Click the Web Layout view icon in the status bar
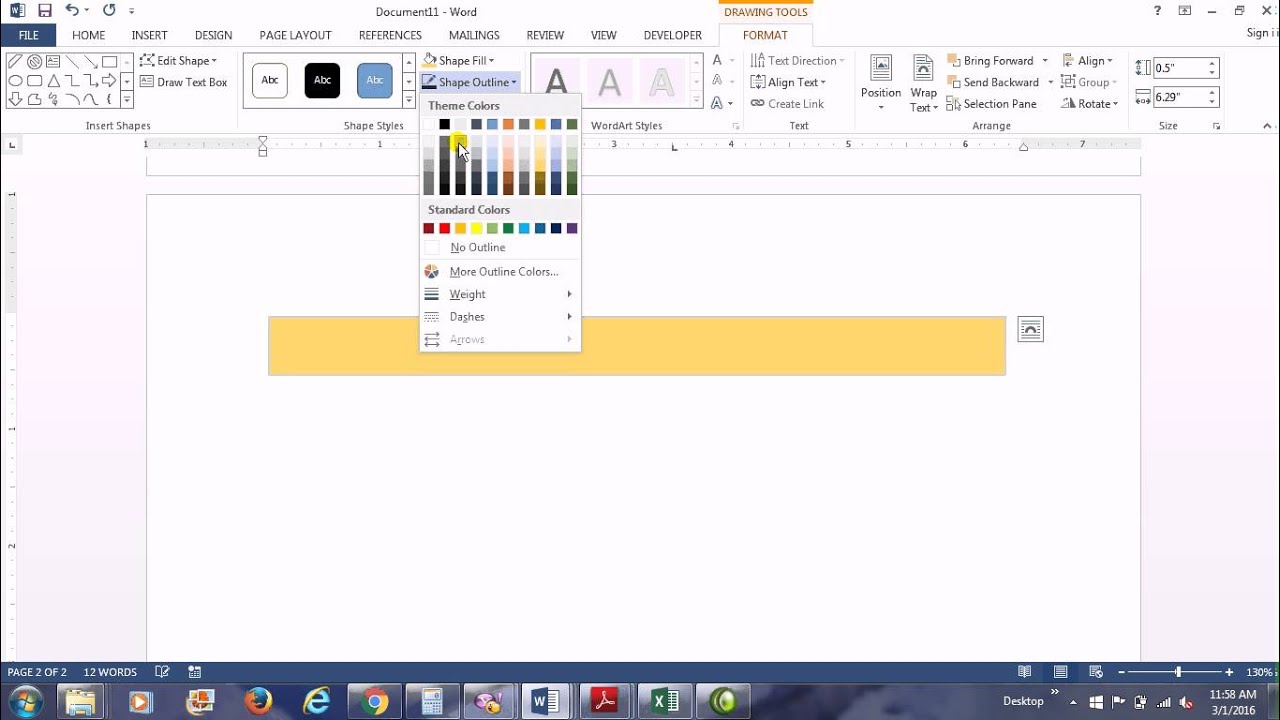 click(1096, 672)
